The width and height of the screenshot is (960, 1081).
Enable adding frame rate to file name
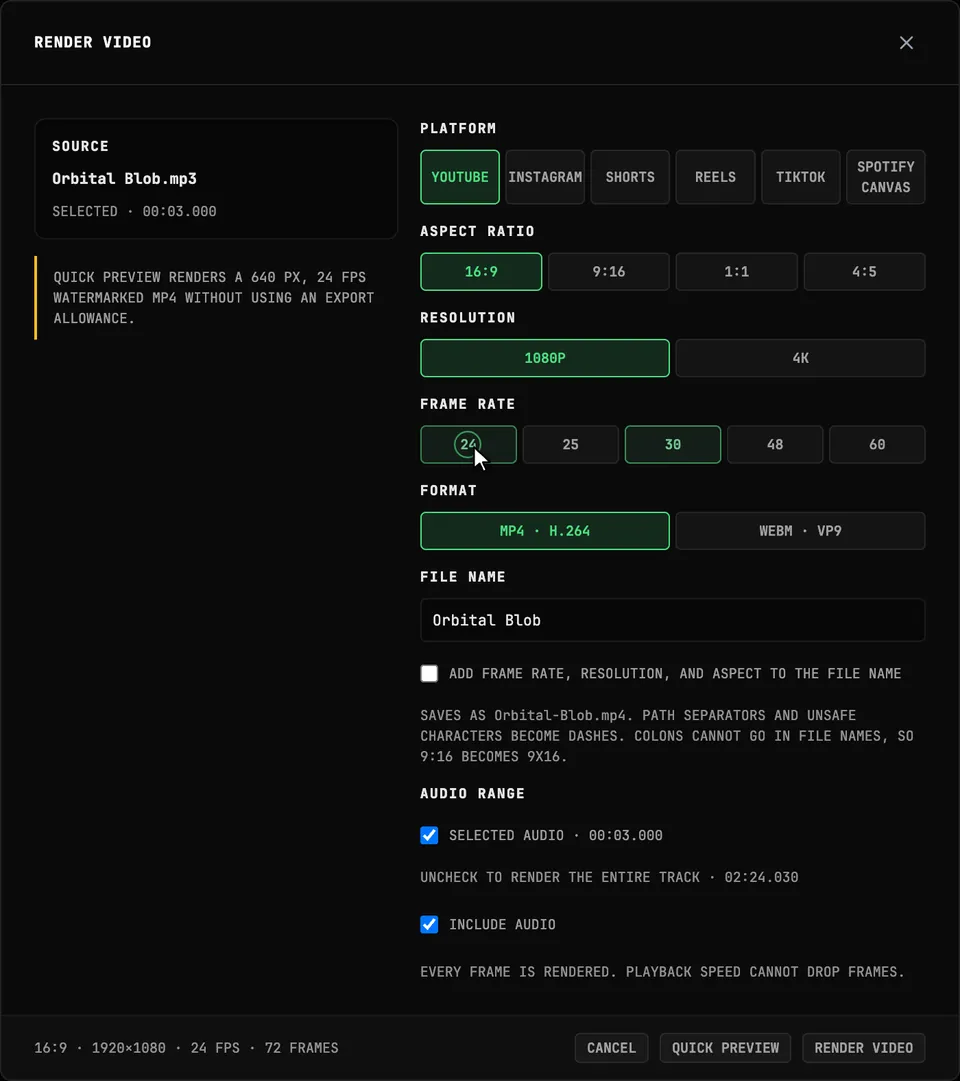pyautogui.click(x=429, y=674)
